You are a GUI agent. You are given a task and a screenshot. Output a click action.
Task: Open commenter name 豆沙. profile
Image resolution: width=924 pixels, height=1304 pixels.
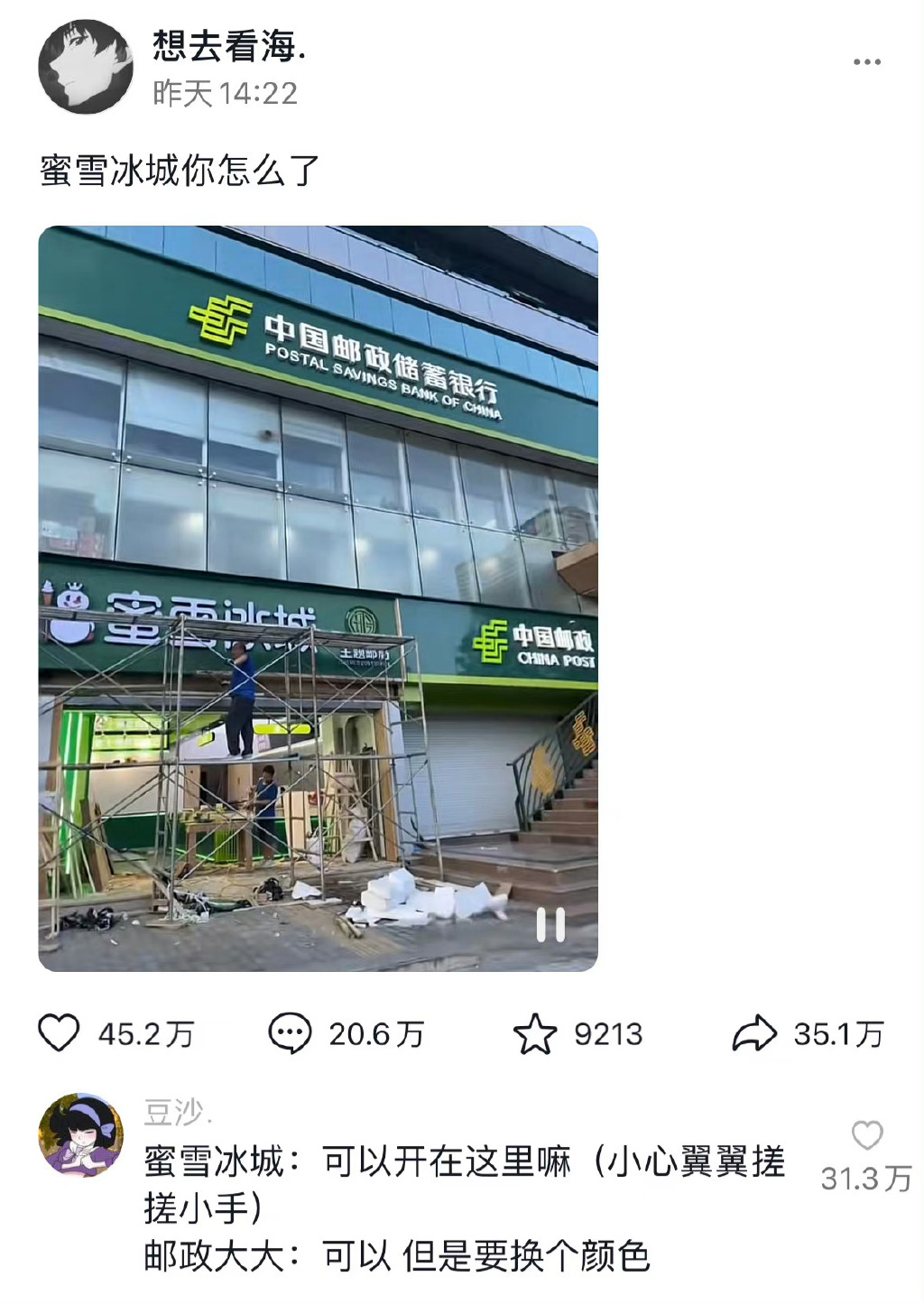179,1113
